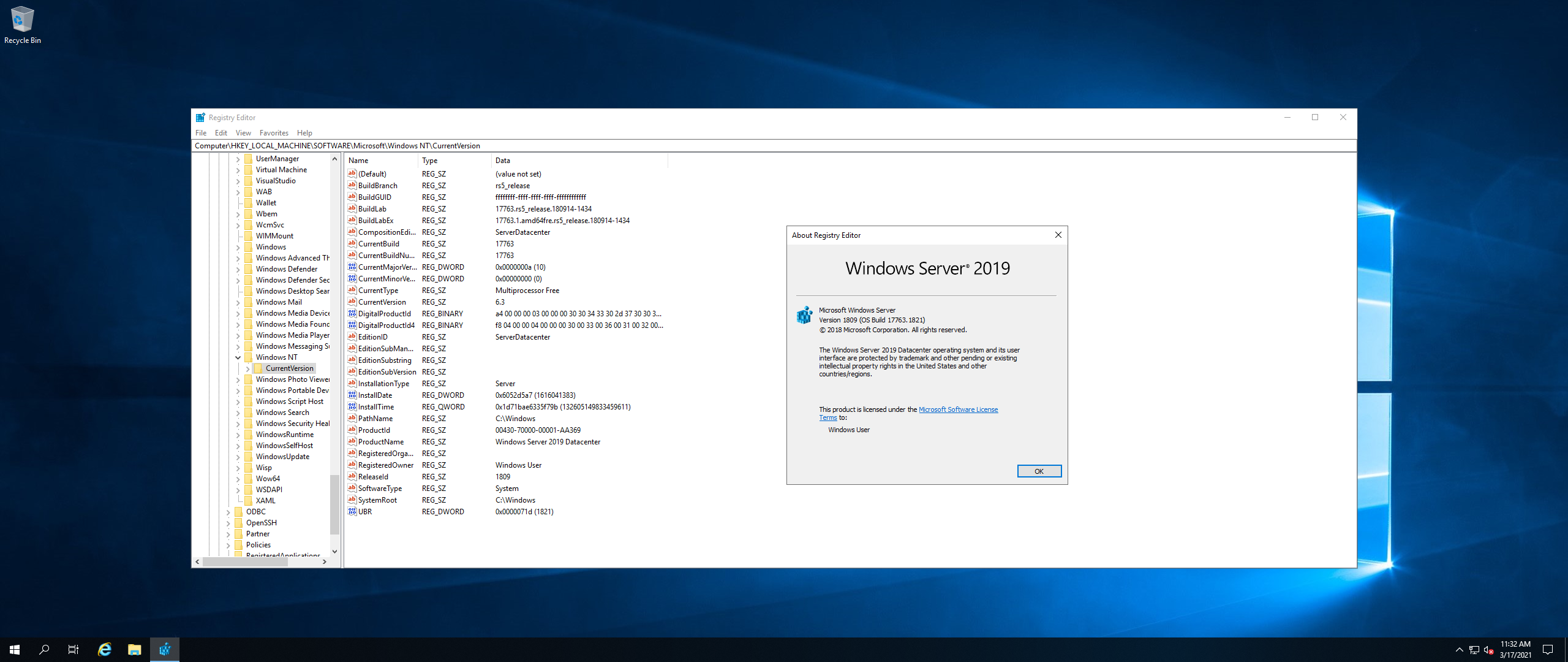Open the Recycle Bin desktop icon
Image resolution: width=1568 pixels, height=662 pixels.
tap(23, 26)
